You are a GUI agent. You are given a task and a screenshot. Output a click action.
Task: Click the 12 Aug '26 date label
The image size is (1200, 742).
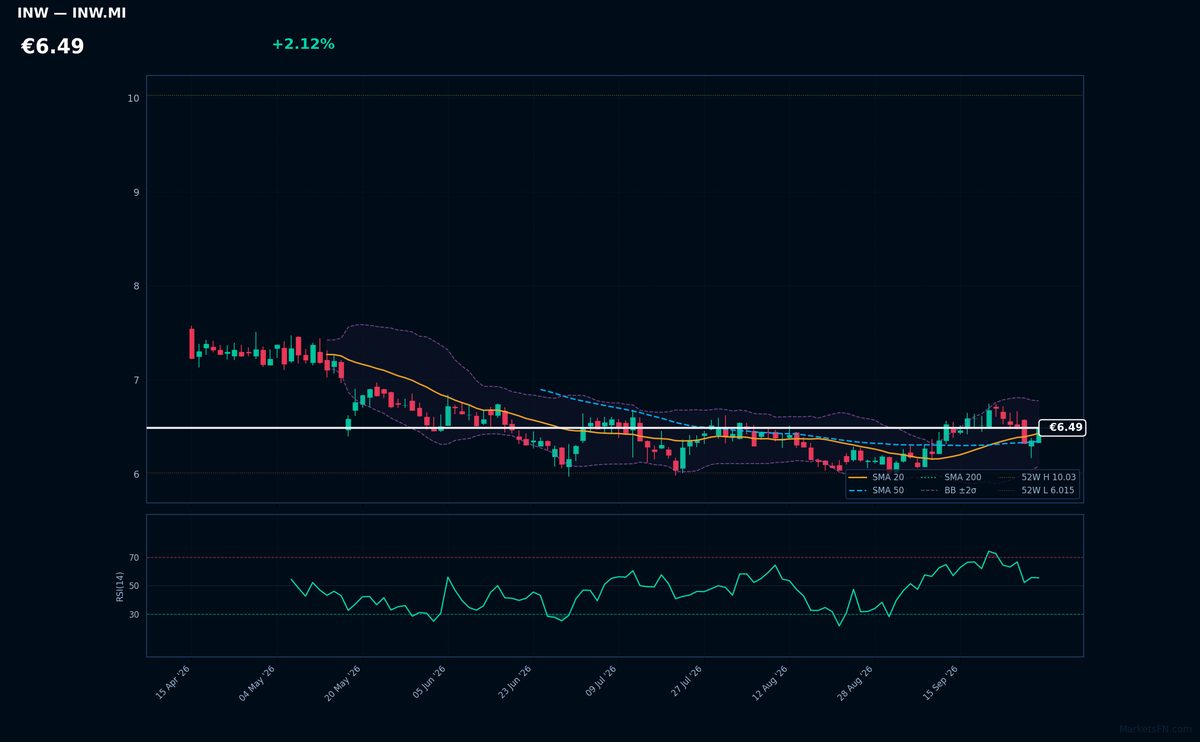tap(769, 682)
